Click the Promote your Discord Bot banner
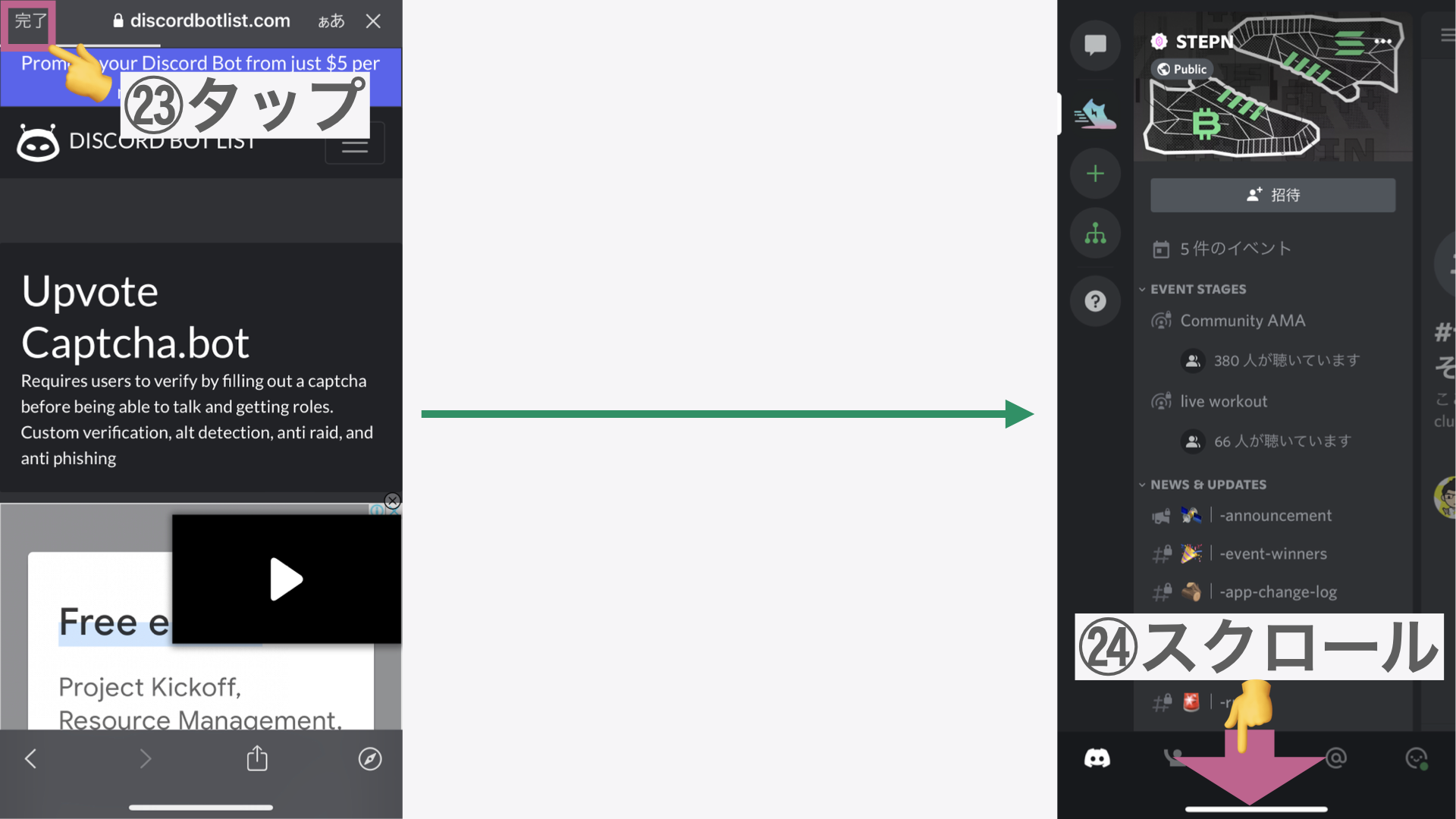 [201, 76]
